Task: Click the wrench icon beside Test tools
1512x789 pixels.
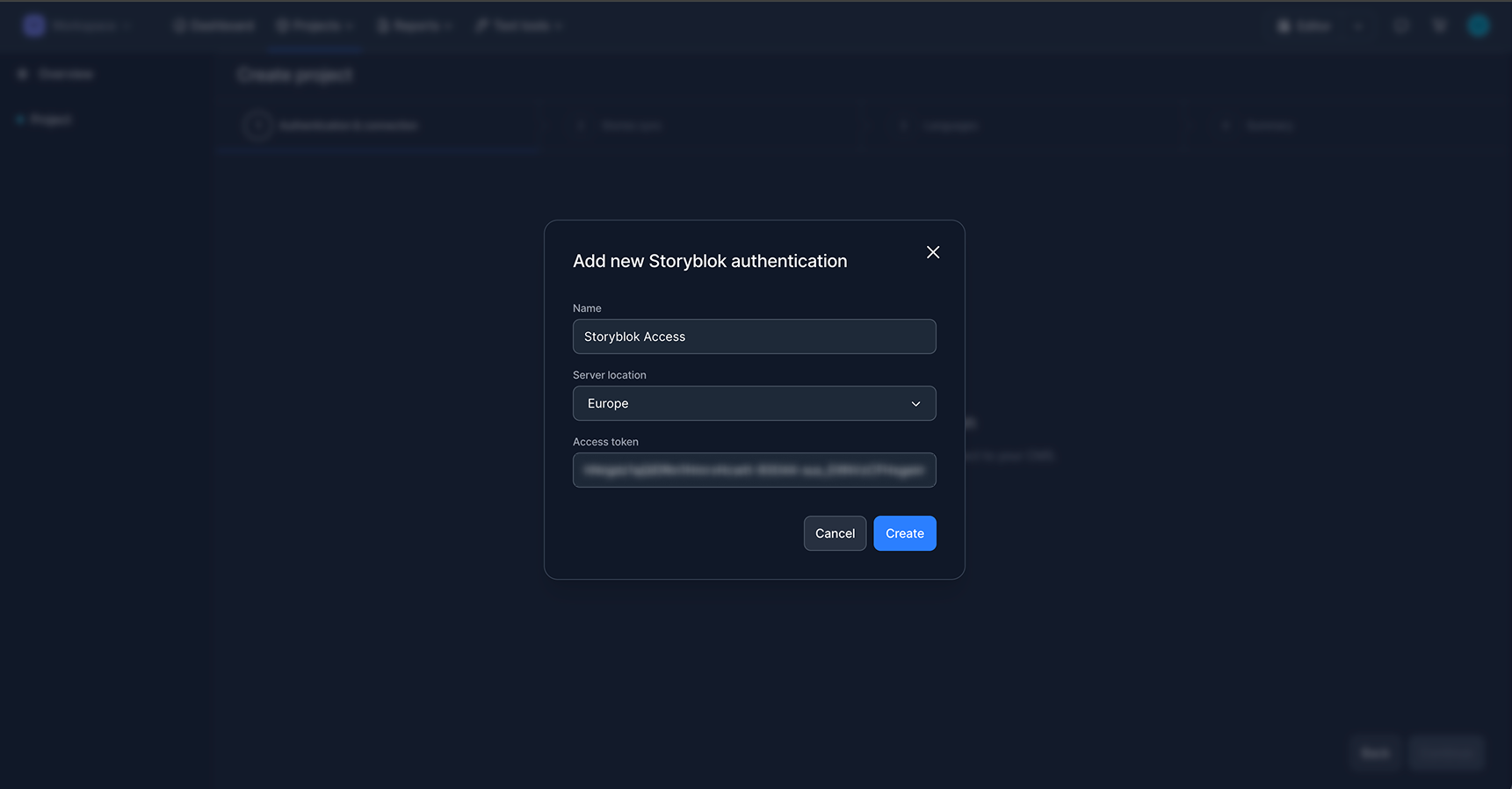Action: point(481,26)
